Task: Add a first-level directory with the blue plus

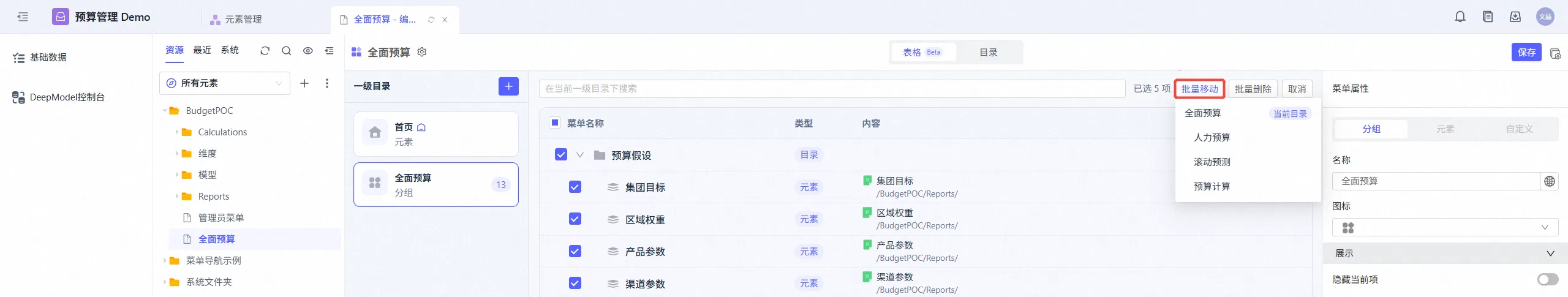Action: point(508,86)
